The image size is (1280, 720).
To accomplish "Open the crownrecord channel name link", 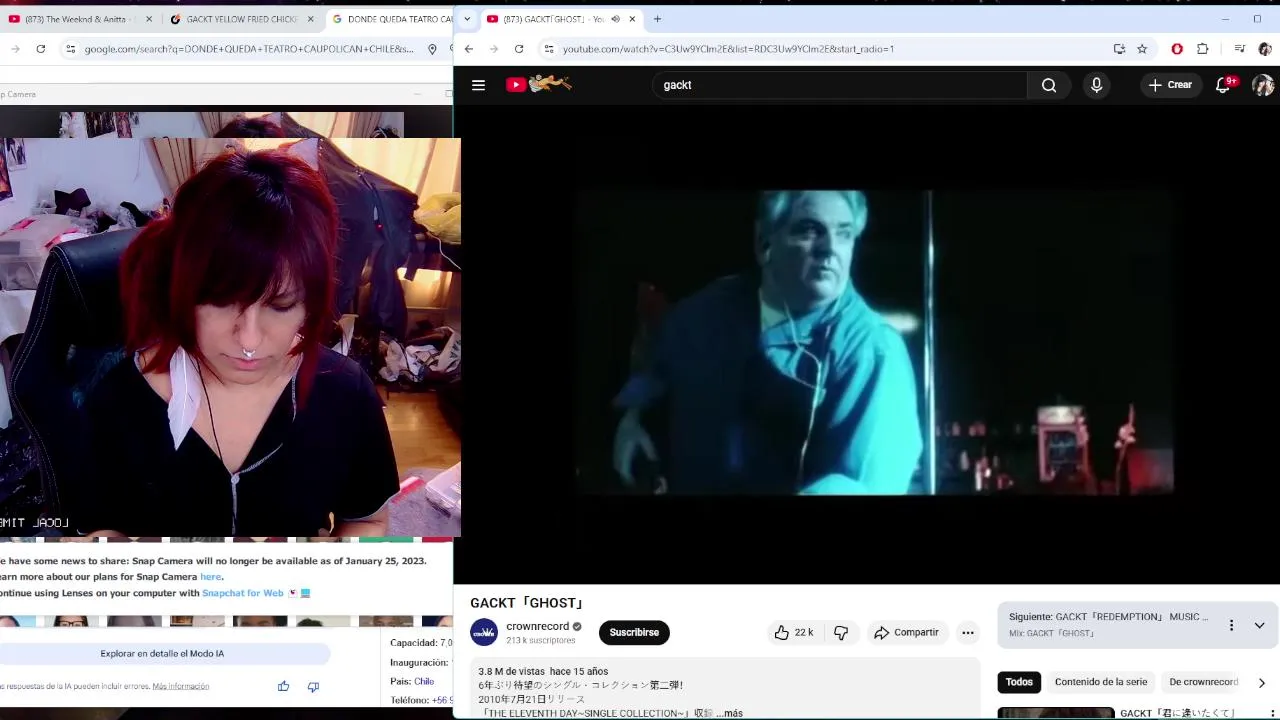I will pyautogui.click(x=537, y=626).
